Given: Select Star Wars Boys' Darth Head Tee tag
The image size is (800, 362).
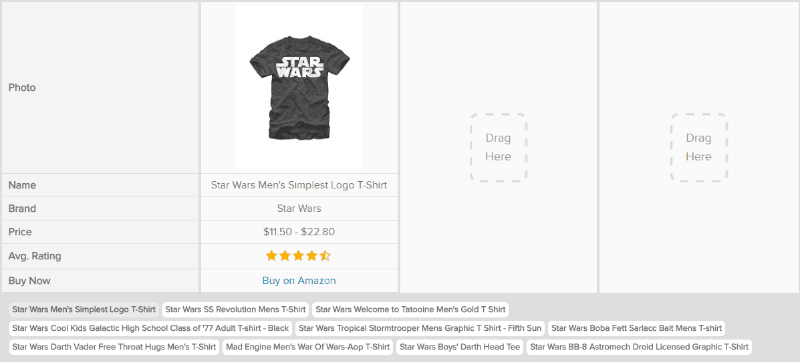Looking at the screenshot, I should pos(460,347).
